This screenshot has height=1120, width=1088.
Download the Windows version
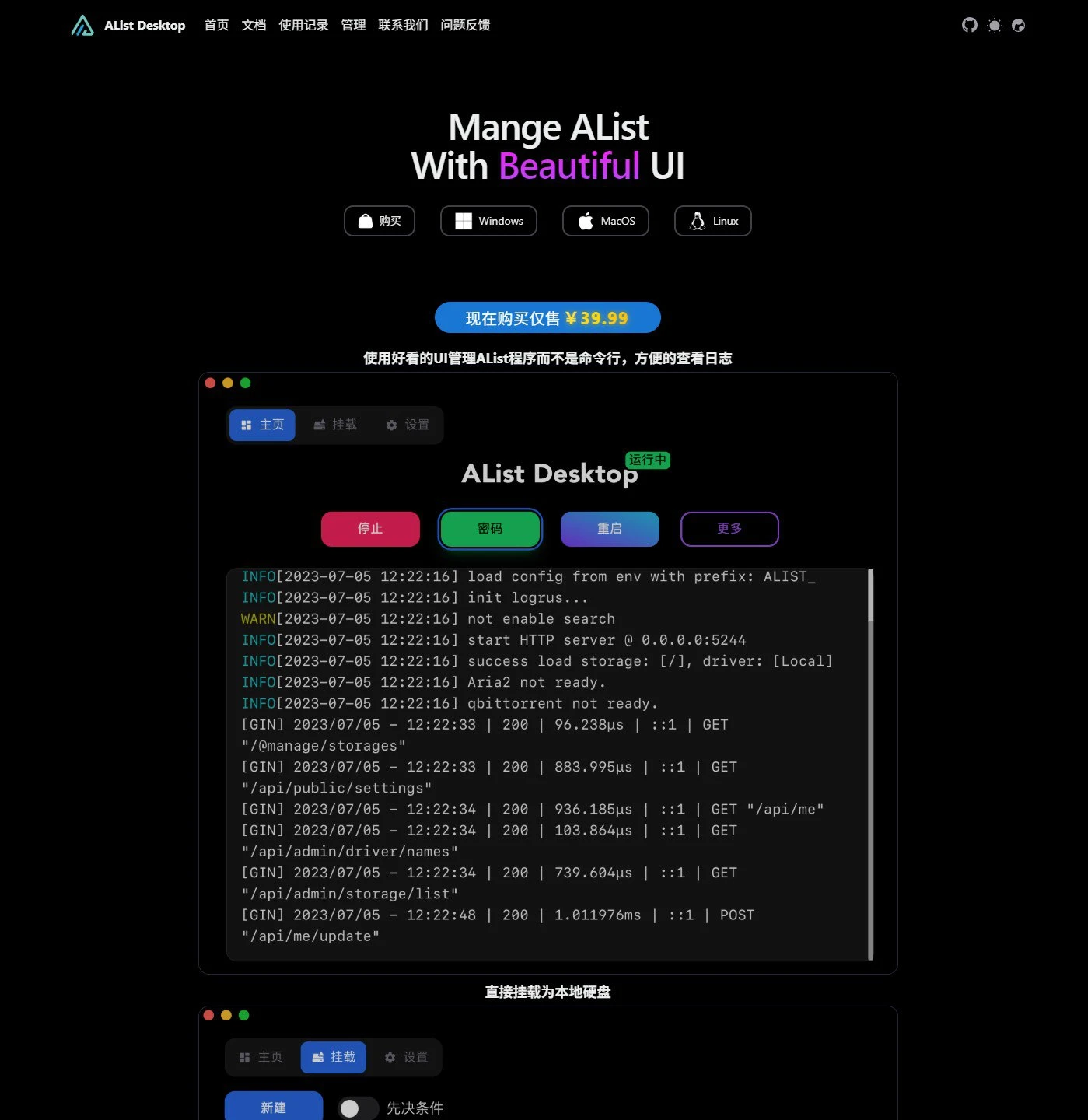click(488, 221)
